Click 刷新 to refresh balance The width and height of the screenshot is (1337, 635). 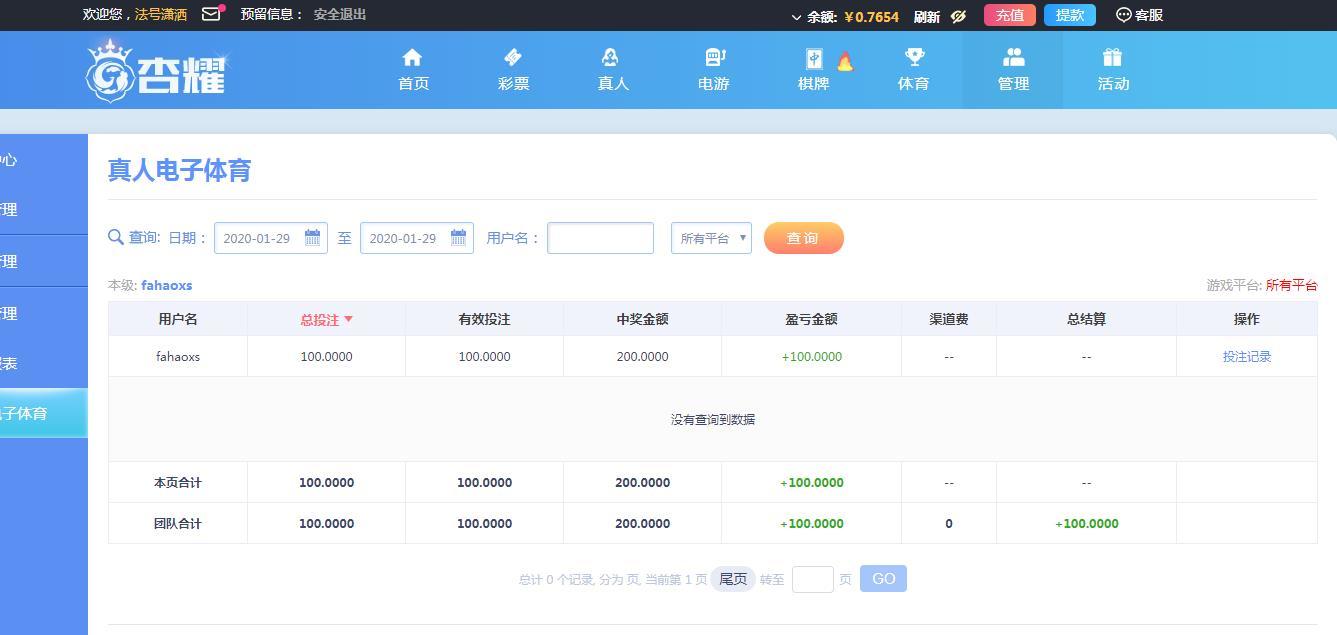point(926,16)
